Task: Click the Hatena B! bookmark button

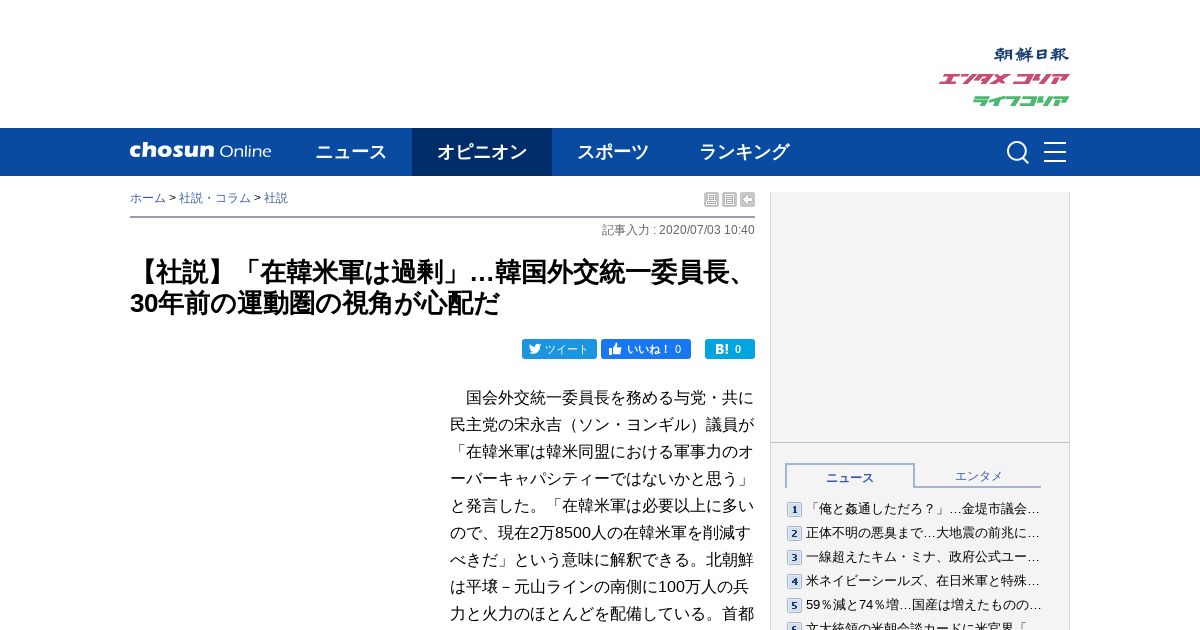Action: [x=730, y=349]
